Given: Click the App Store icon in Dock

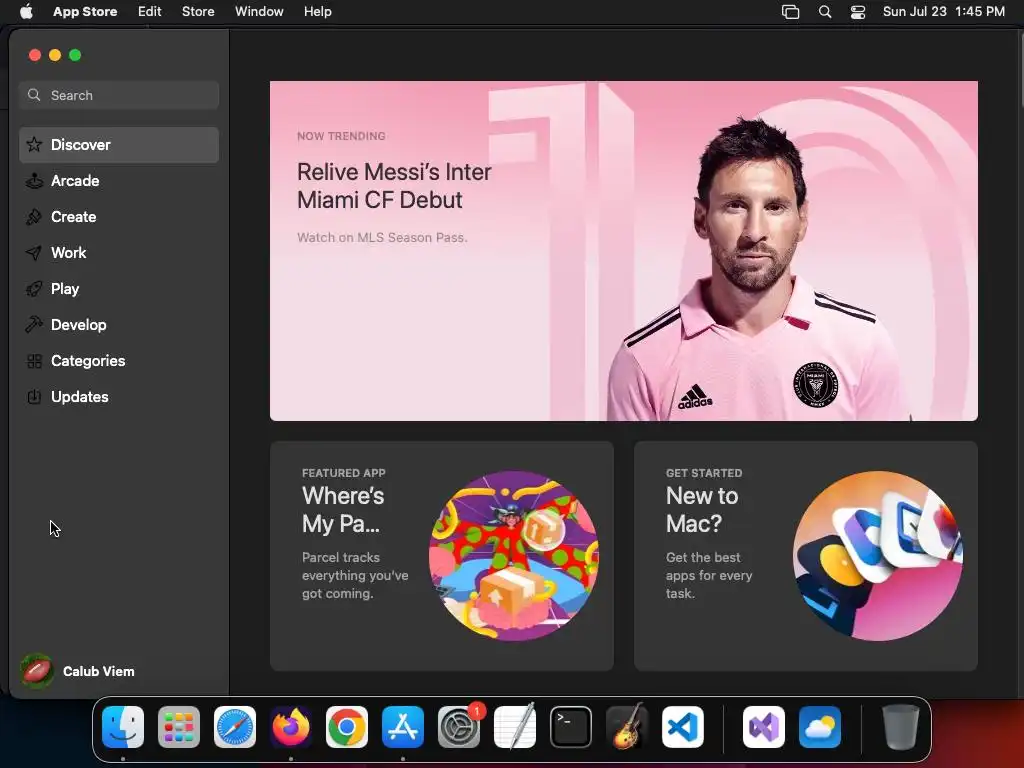Looking at the screenshot, I should tap(403, 727).
